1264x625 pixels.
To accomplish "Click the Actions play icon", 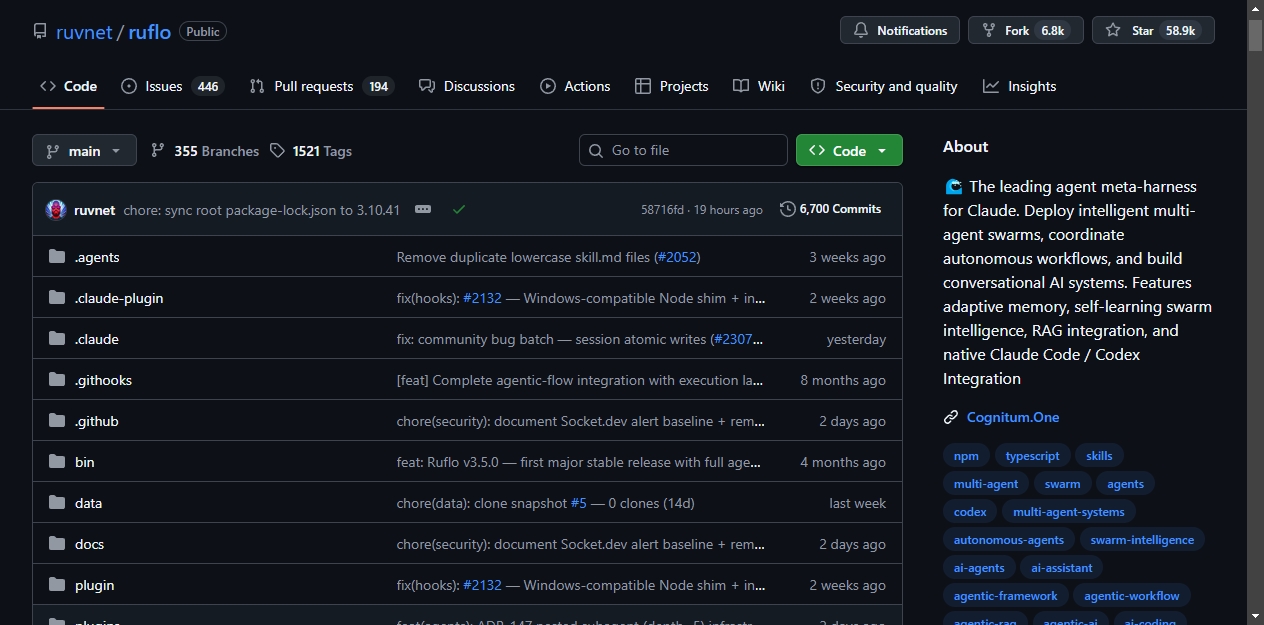I will (x=548, y=86).
